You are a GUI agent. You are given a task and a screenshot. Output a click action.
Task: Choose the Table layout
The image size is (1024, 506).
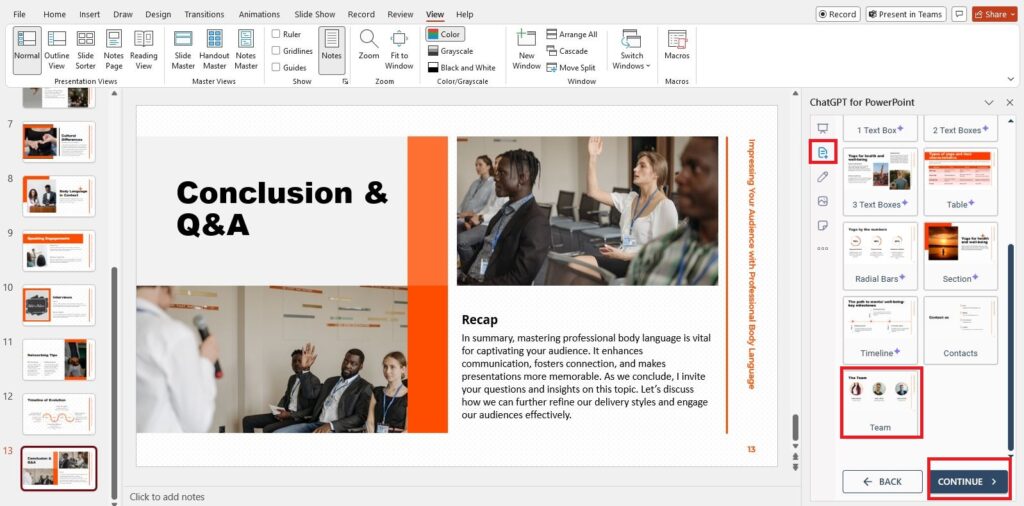point(960,182)
